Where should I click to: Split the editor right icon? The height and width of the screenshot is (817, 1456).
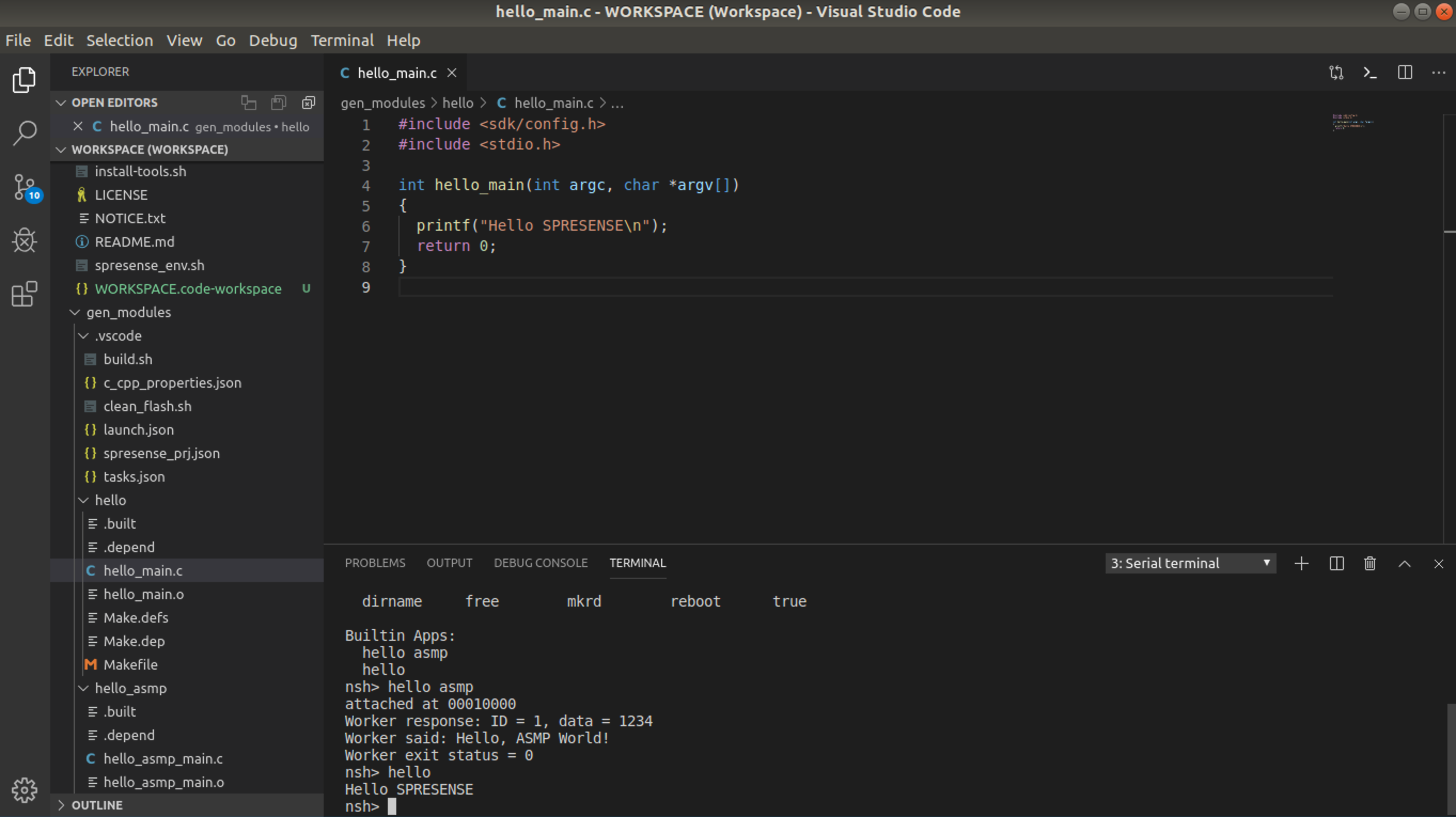click(1405, 73)
